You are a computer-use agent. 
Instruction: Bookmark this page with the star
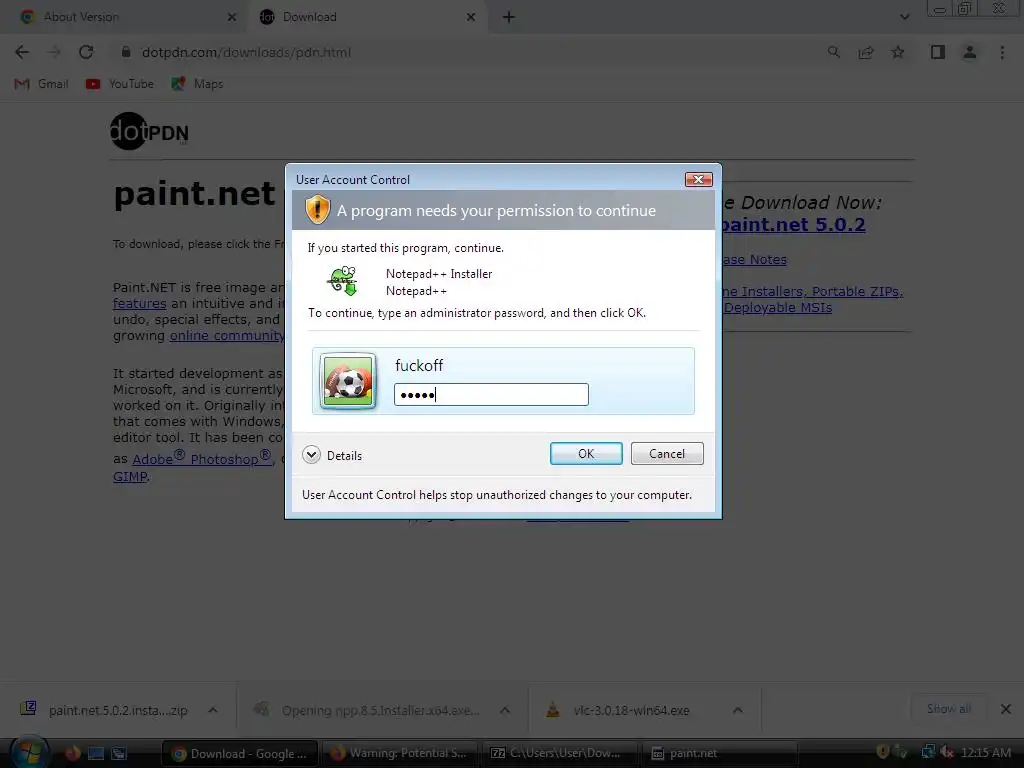coord(898,52)
